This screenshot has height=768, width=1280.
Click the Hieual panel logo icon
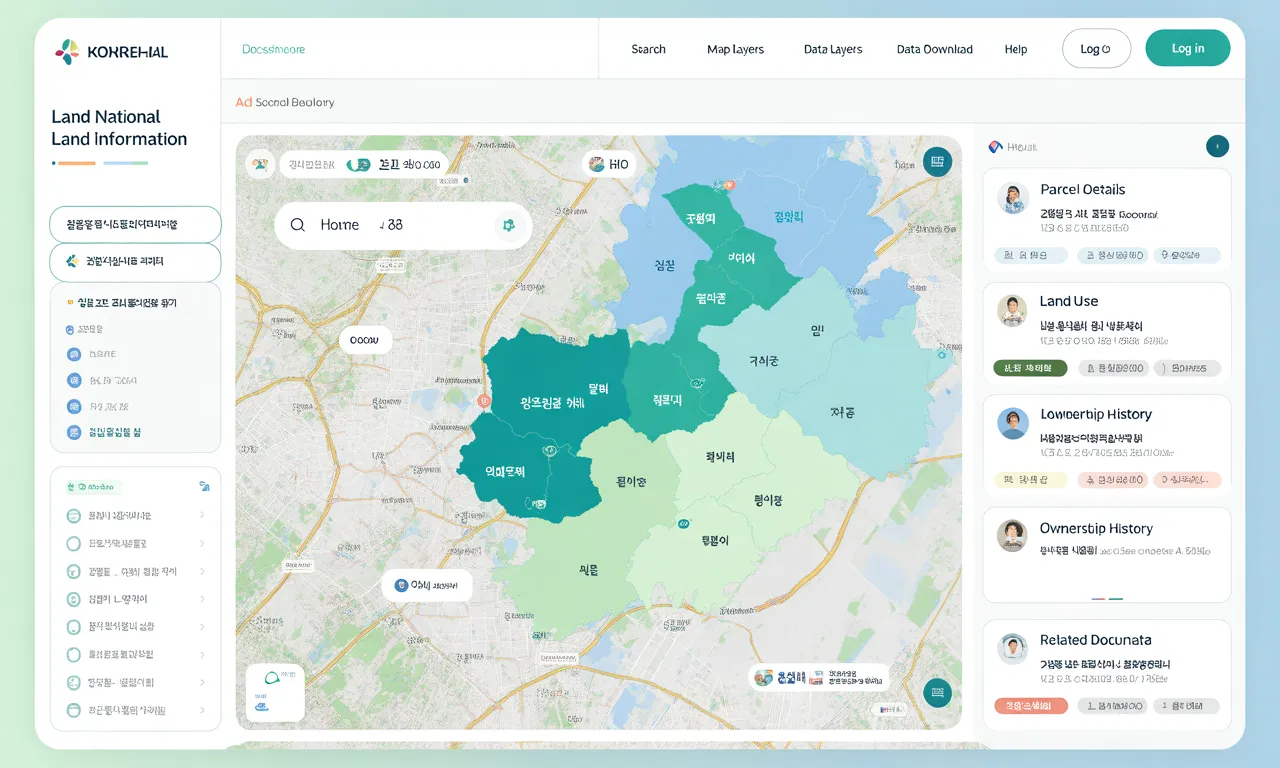tap(994, 147)
